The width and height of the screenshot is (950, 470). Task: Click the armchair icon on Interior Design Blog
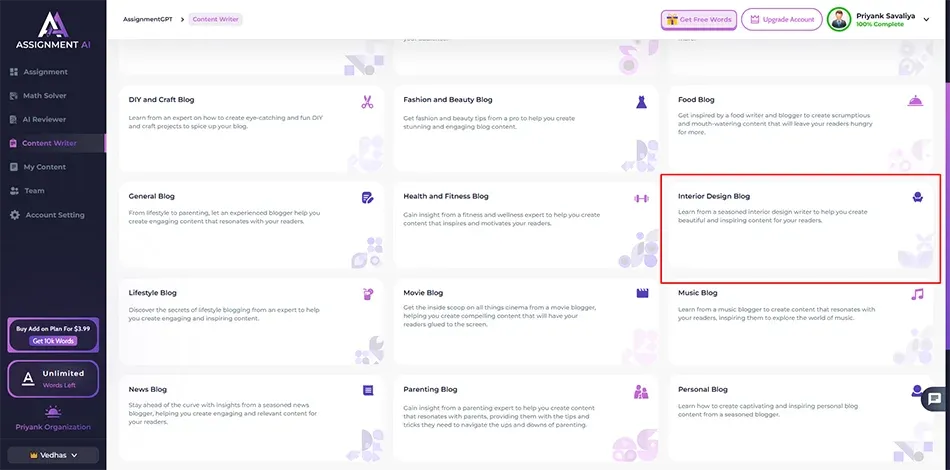pyautogui.click(x=917, y=198)
